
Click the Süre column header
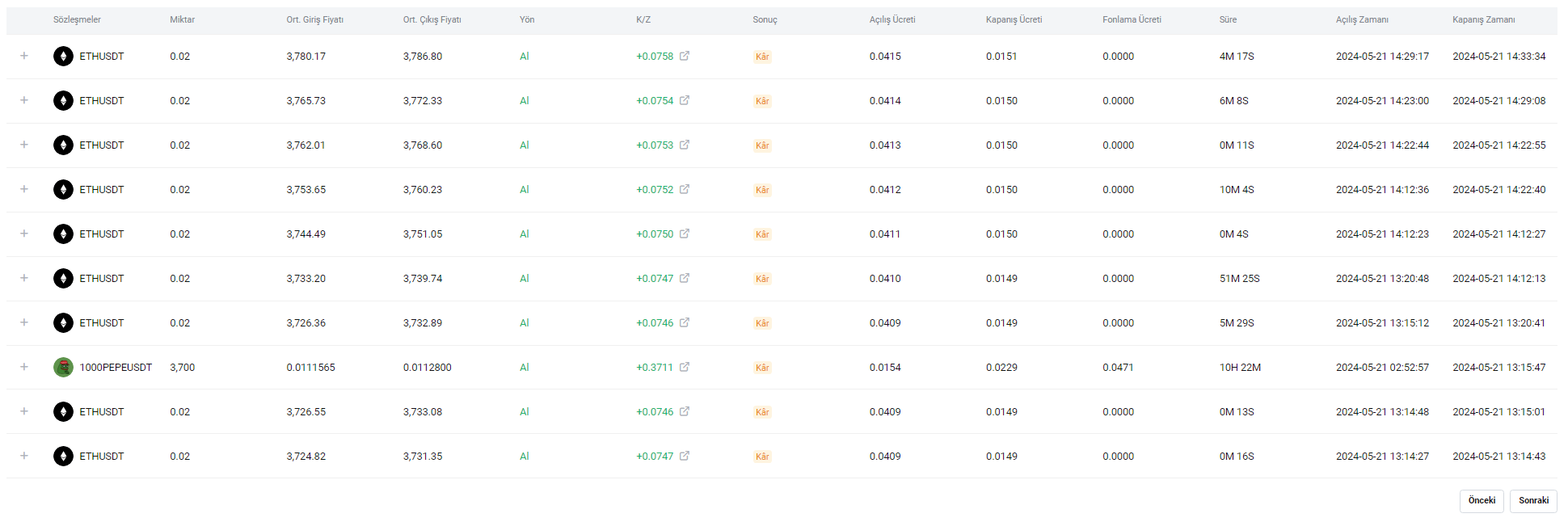point(1228,19)
